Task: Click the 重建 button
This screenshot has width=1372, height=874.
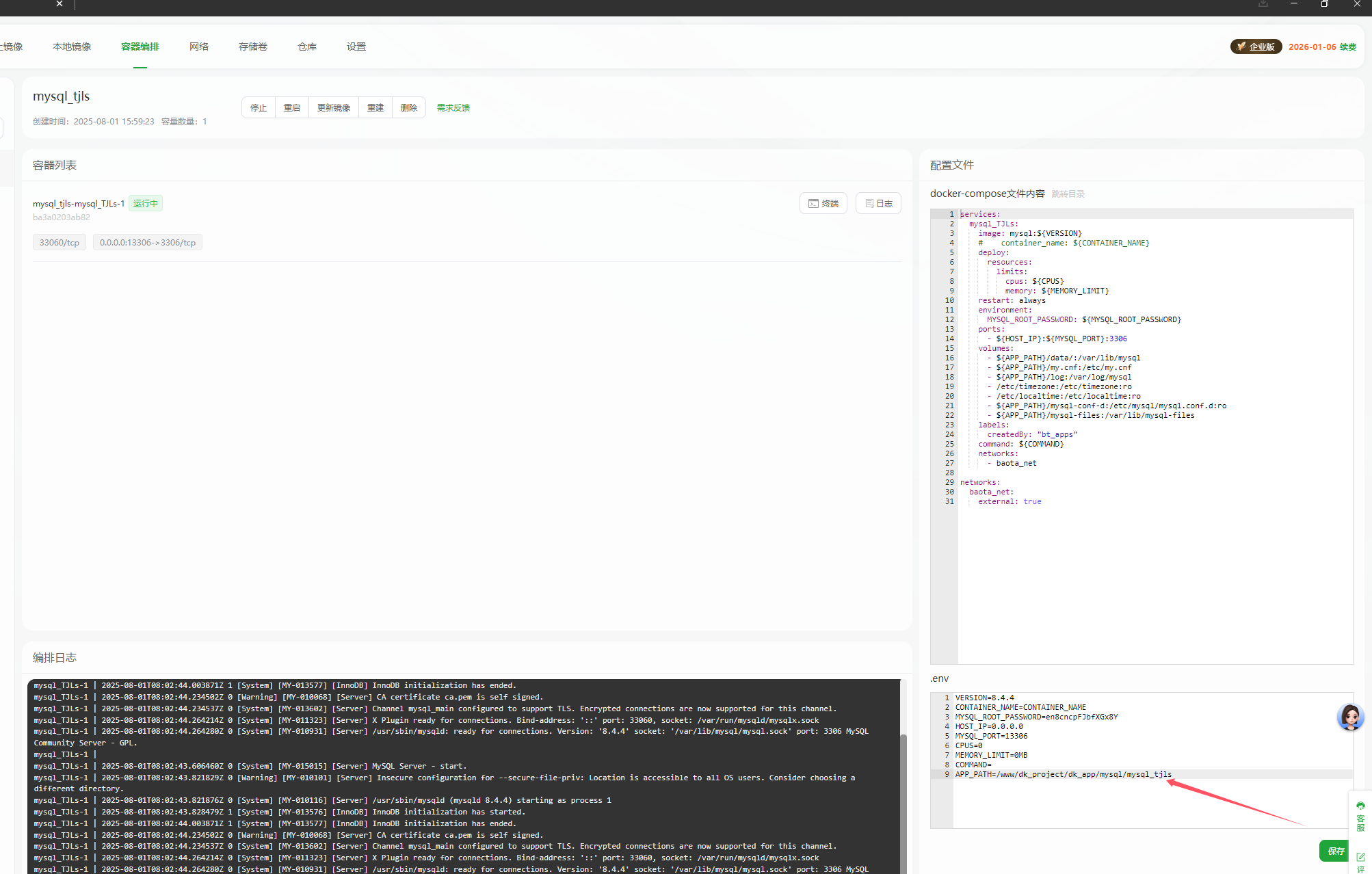Action: point(375,108)
